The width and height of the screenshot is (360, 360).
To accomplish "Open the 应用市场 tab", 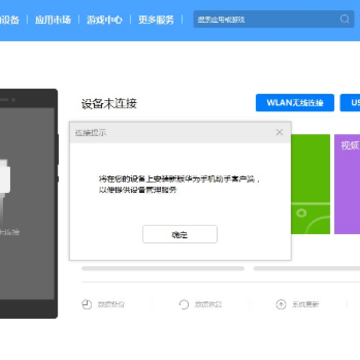I will point(53,20).
